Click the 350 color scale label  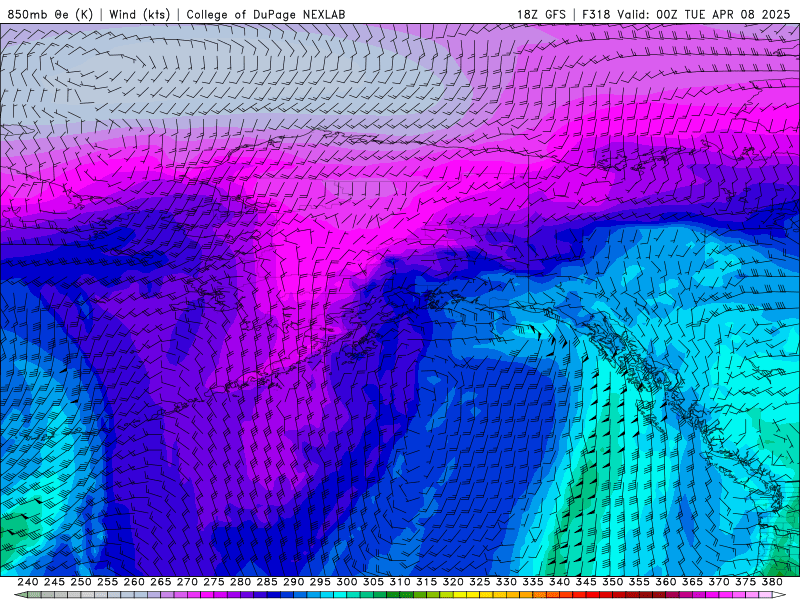(612, 582)
